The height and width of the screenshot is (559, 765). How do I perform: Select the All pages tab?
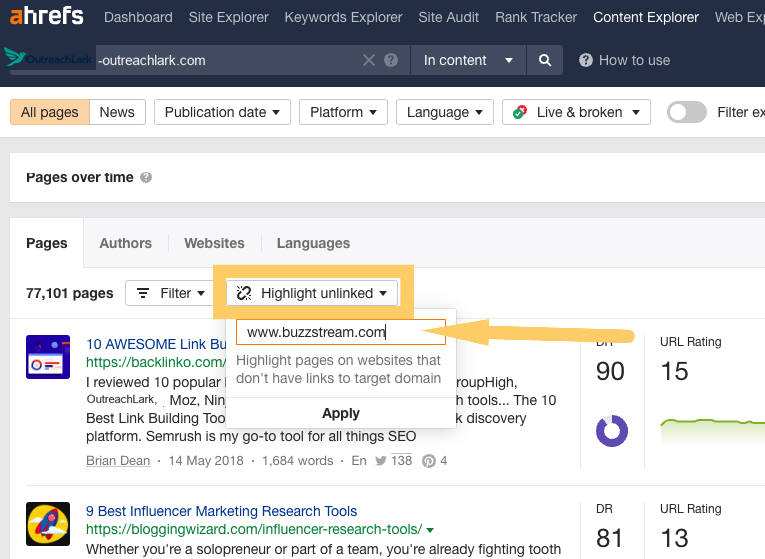(50, 112)
